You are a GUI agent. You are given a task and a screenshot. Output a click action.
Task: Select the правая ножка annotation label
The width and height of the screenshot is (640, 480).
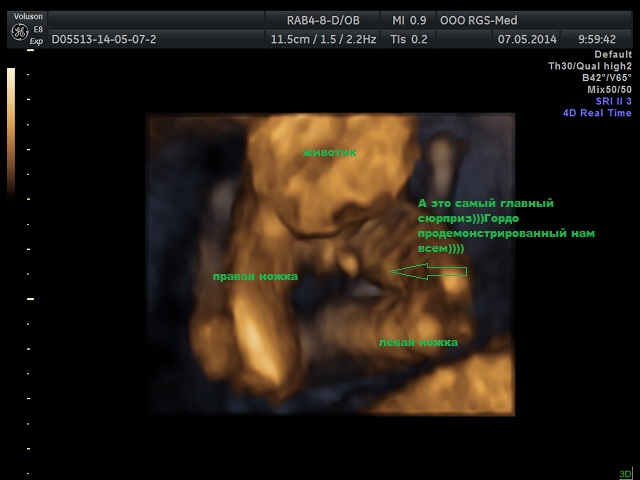click(255, 275)
